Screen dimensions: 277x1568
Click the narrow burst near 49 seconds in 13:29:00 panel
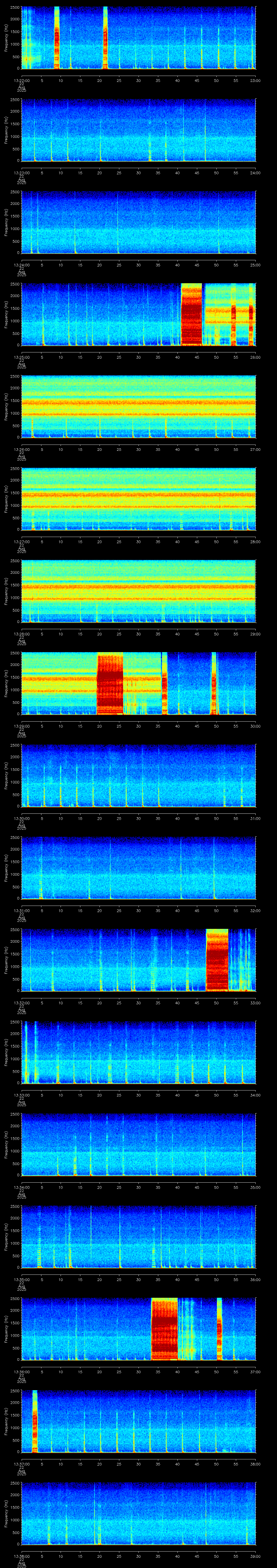pyautogui.click(x=214, y=683)
